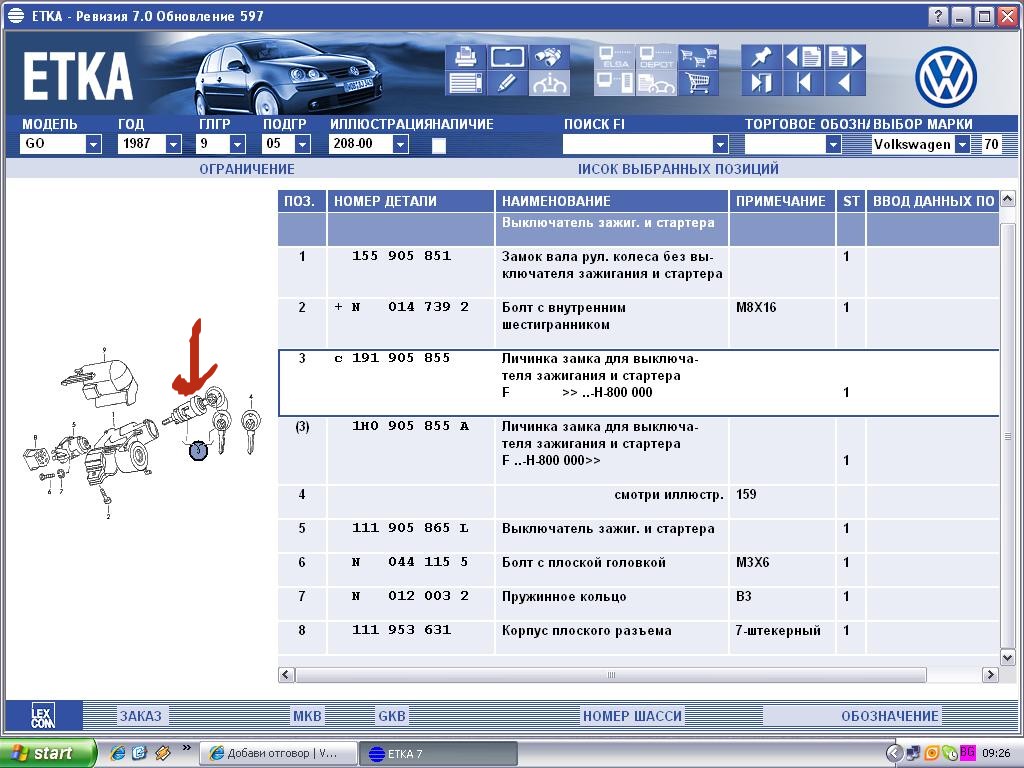Click the MKB button
Image resolution: width=1024 pixels, height=768 pixels.
coord(307,716)
